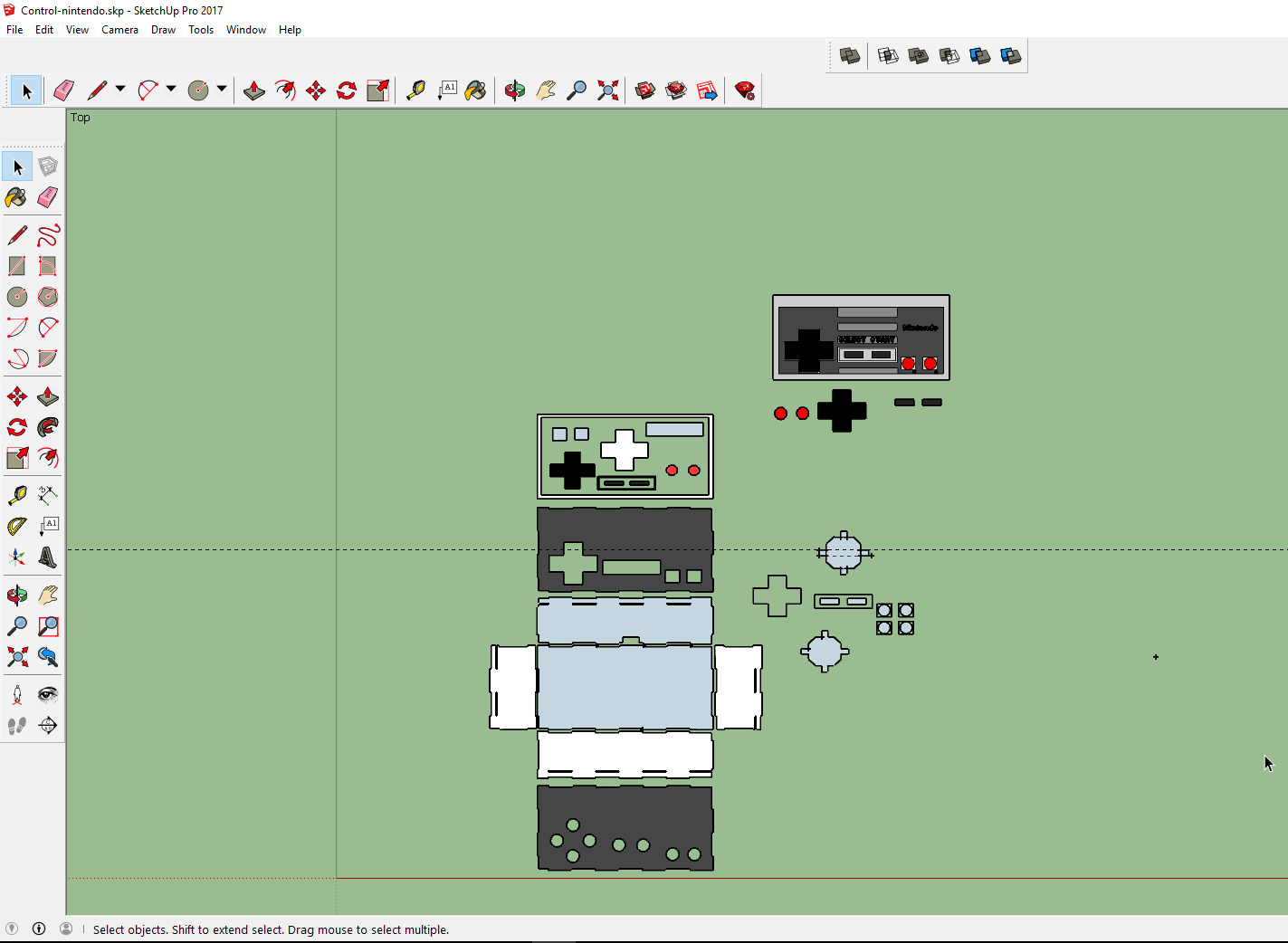The image size is (1288, 943).
Task: Select the Rotated Rectangle tool
Action: (x=48, y=266)
